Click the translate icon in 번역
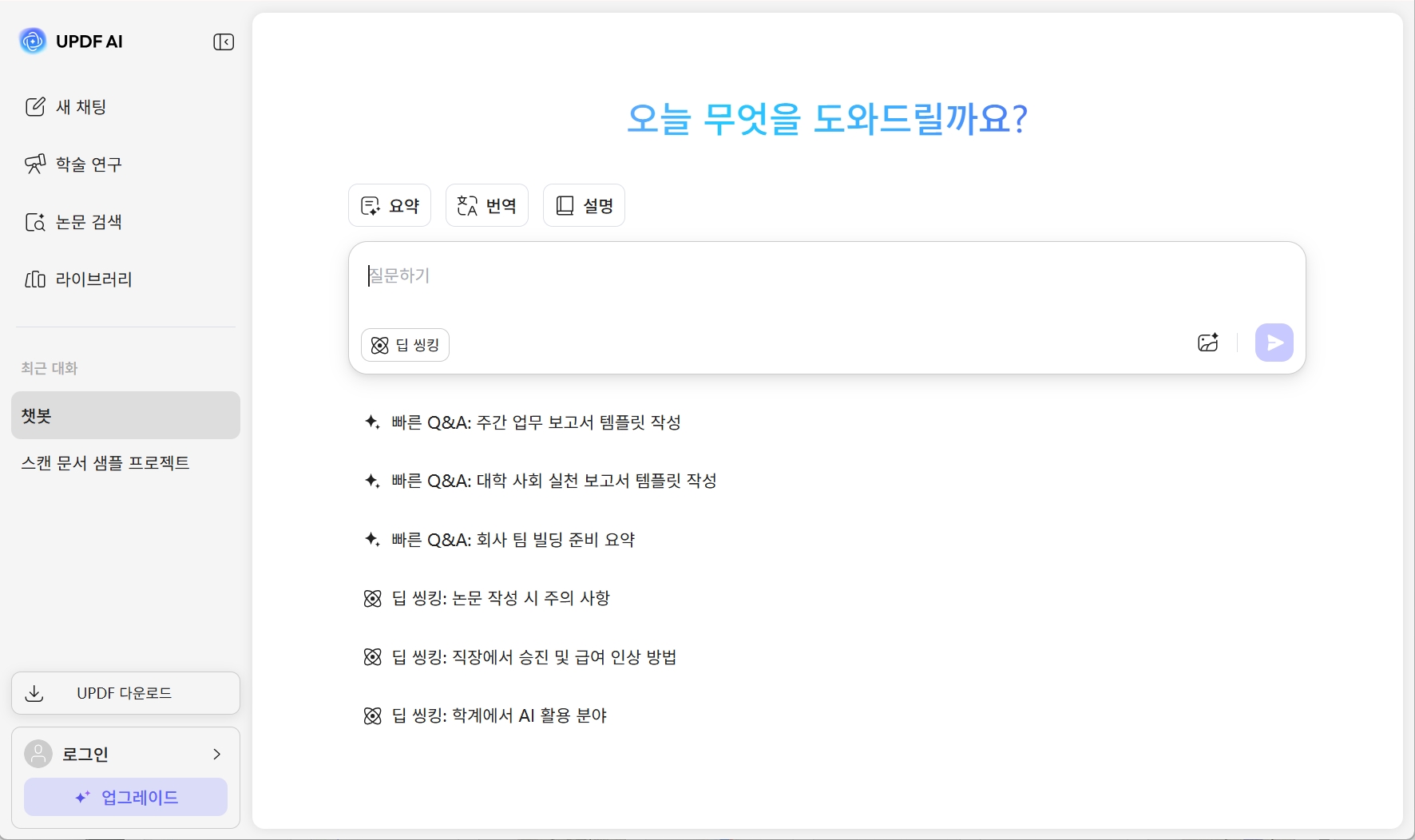Viewport: 1415px width, 840px height. tap(467, 206)
